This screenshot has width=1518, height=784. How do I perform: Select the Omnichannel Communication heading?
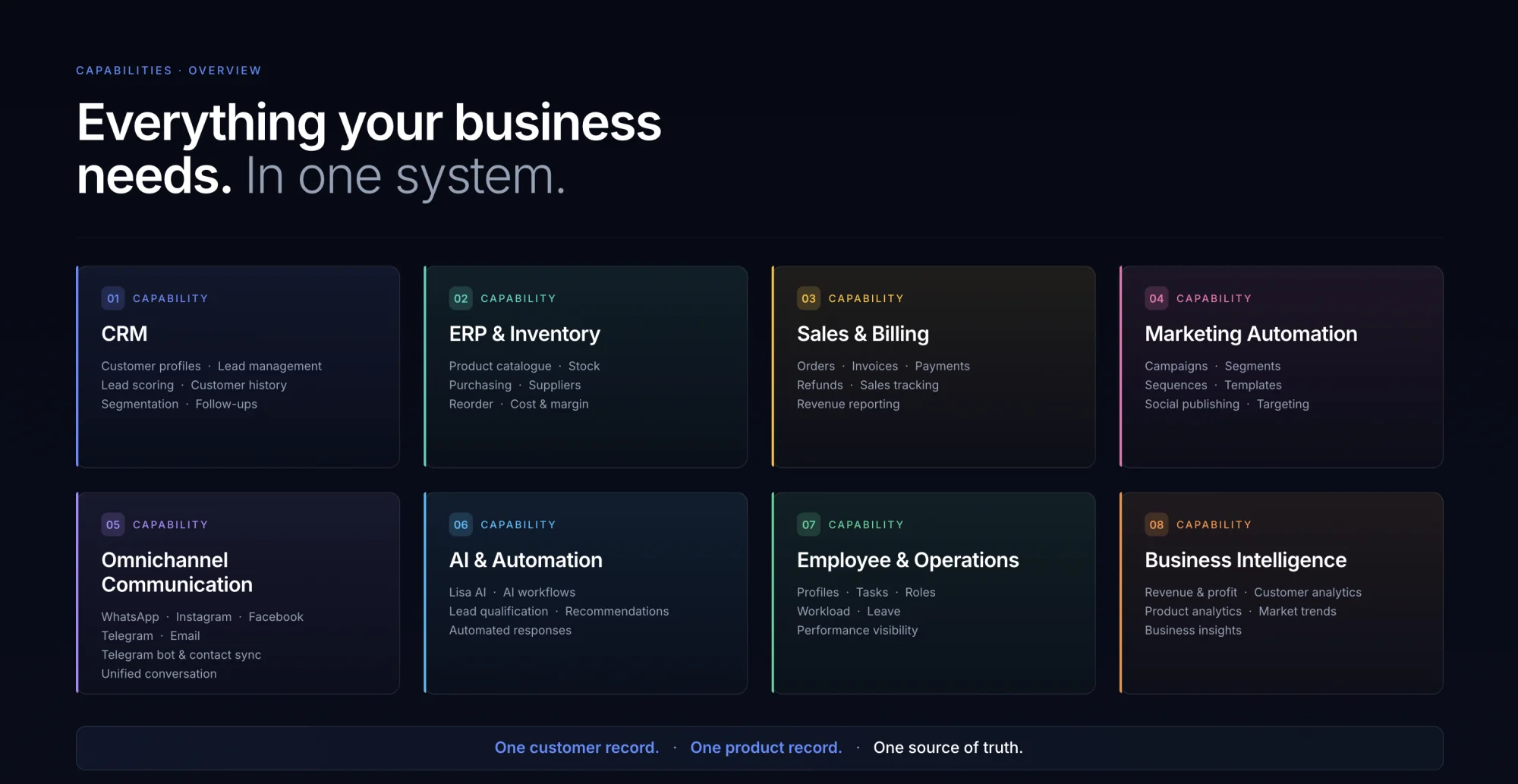[x=177, y=572]
